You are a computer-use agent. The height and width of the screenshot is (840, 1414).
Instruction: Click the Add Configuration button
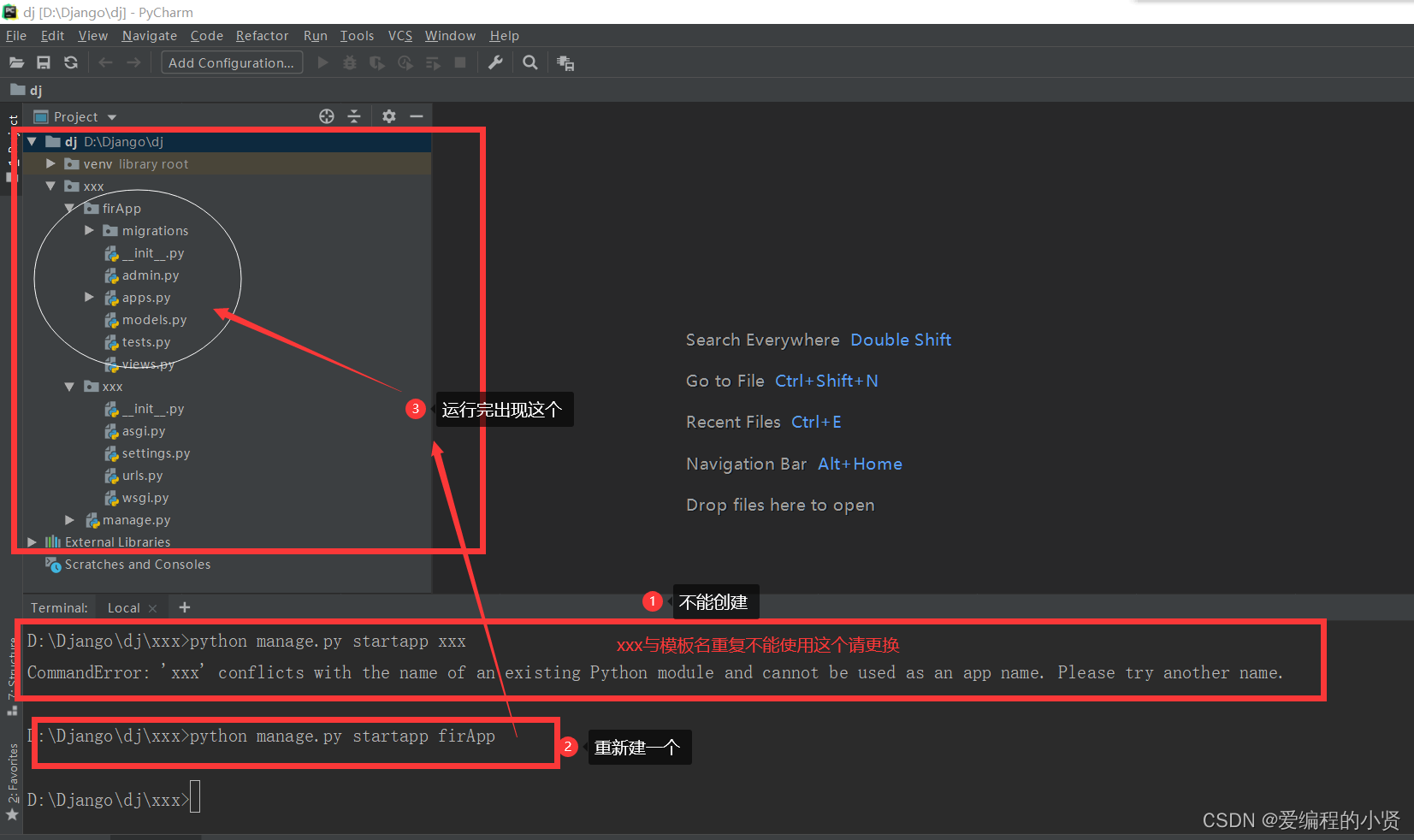pos(232,62)
